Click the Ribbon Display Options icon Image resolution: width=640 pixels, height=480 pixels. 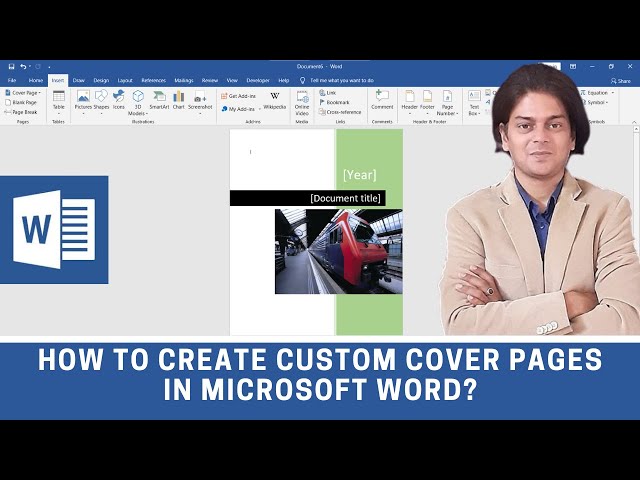[573, 66]
